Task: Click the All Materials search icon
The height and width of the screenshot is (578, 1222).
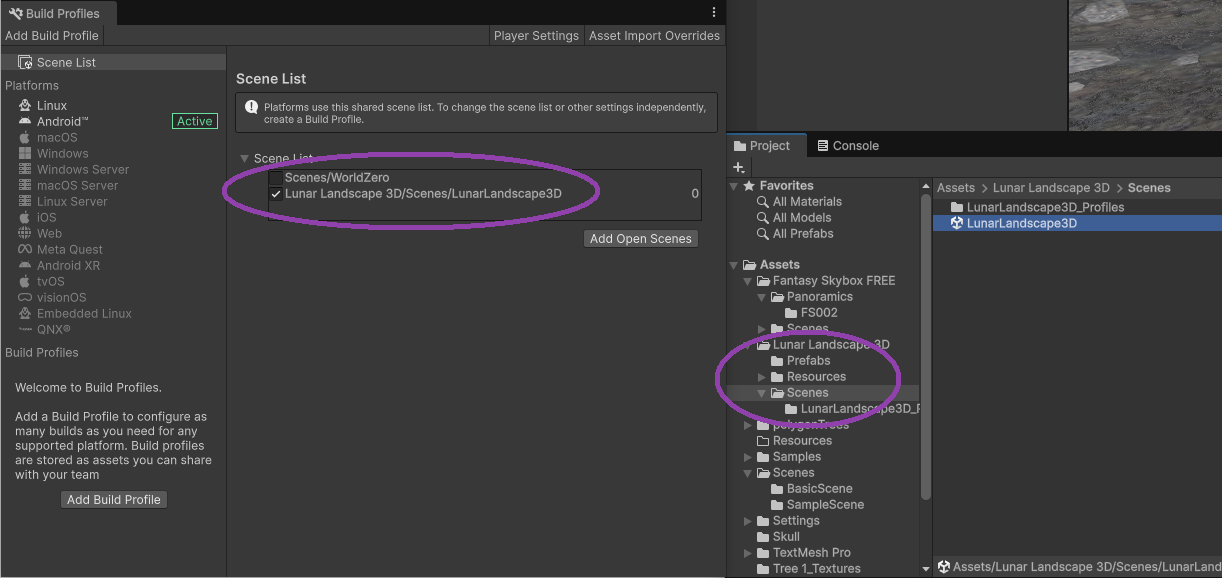Action: [x=763, y=201]
